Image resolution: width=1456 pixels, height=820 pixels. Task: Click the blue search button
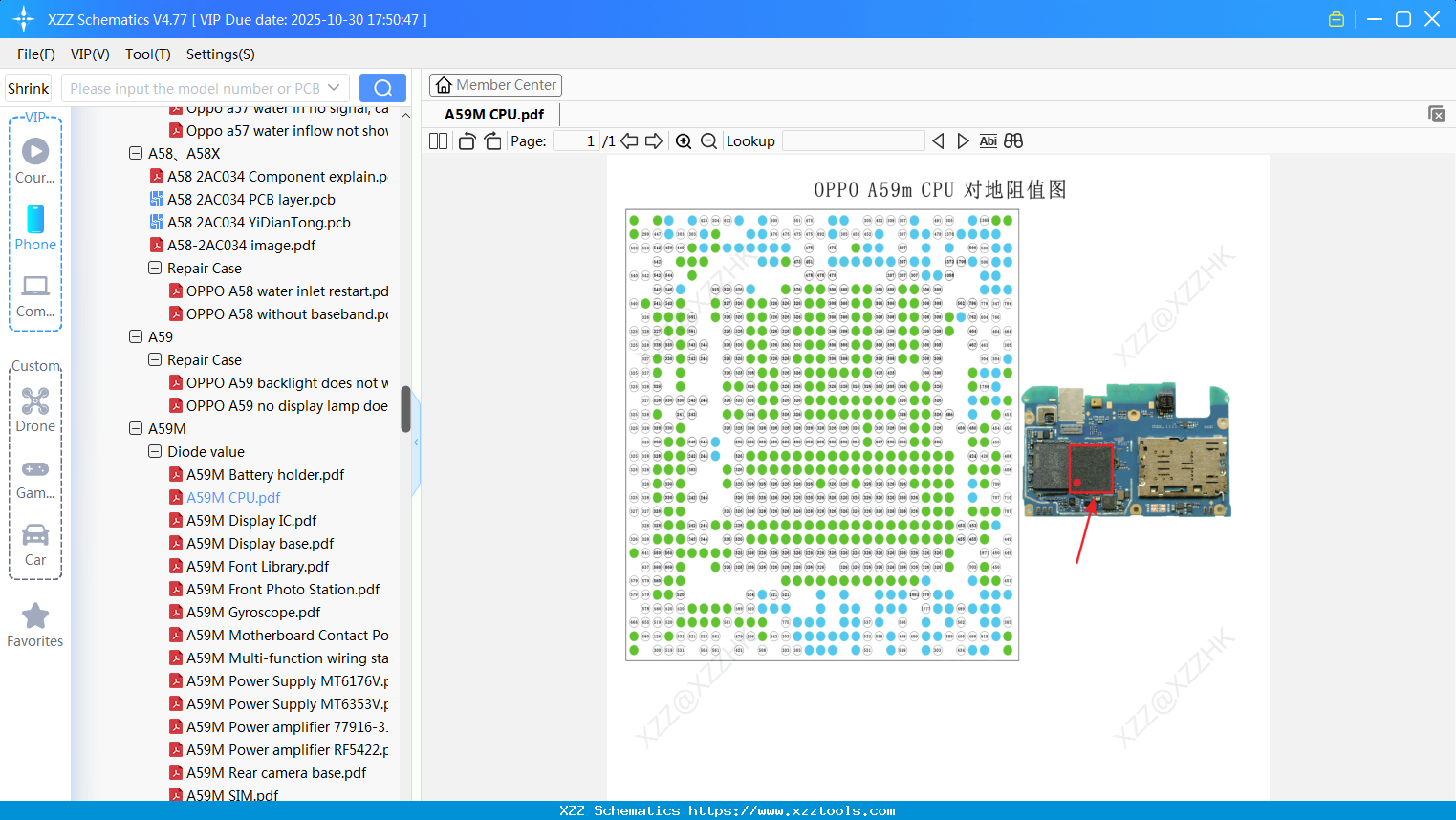pos(382,88)
